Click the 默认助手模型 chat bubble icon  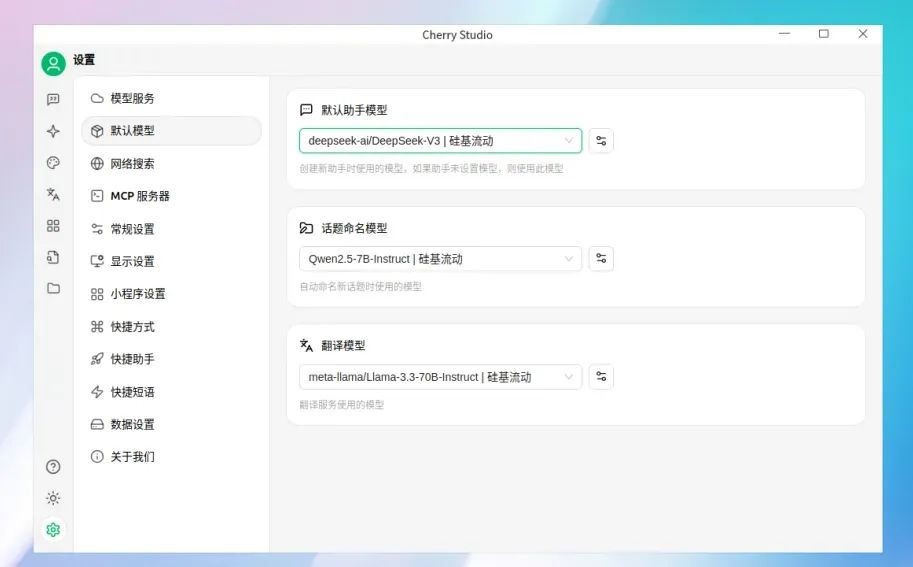tap(306, 110)
